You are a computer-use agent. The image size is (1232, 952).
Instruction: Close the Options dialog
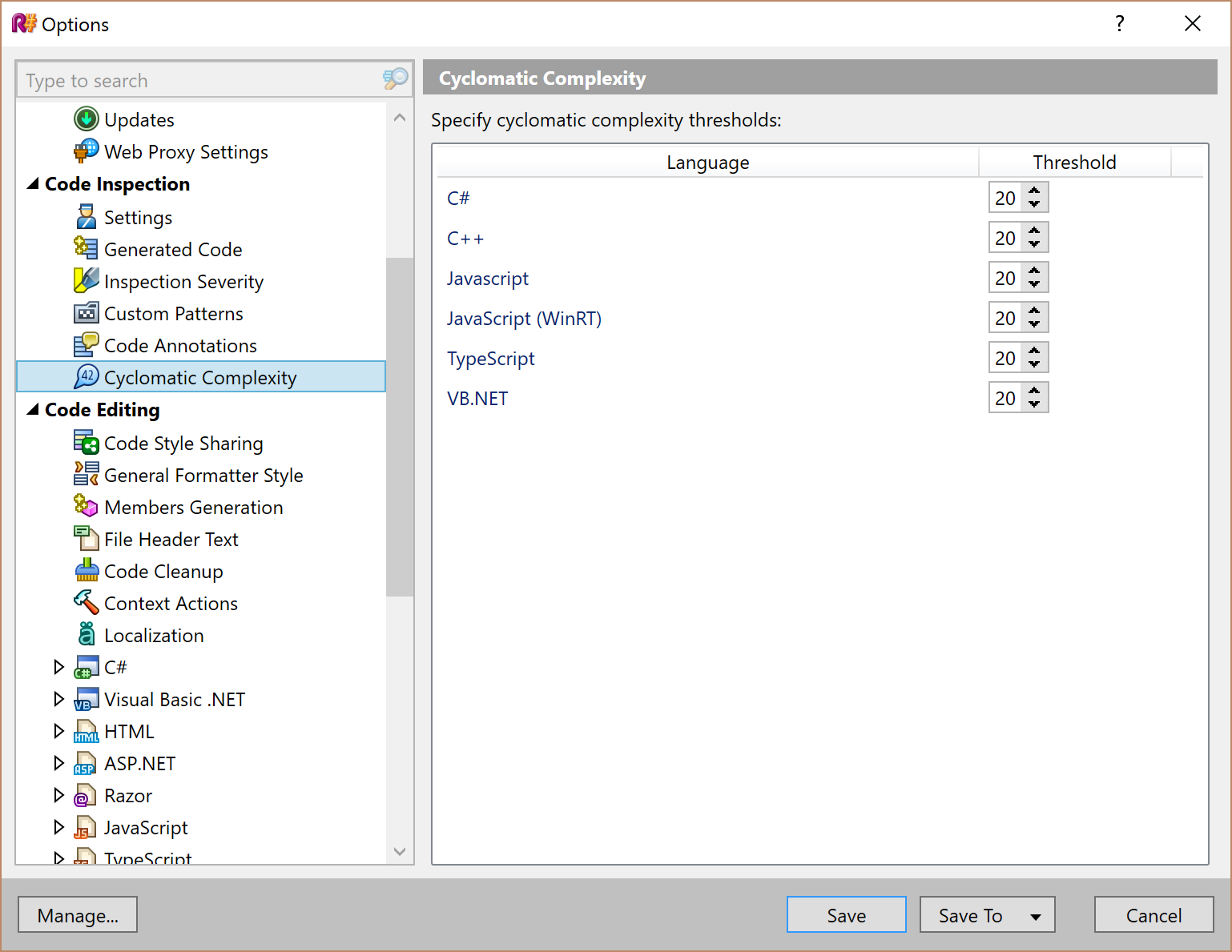[x=1193, y=24]
